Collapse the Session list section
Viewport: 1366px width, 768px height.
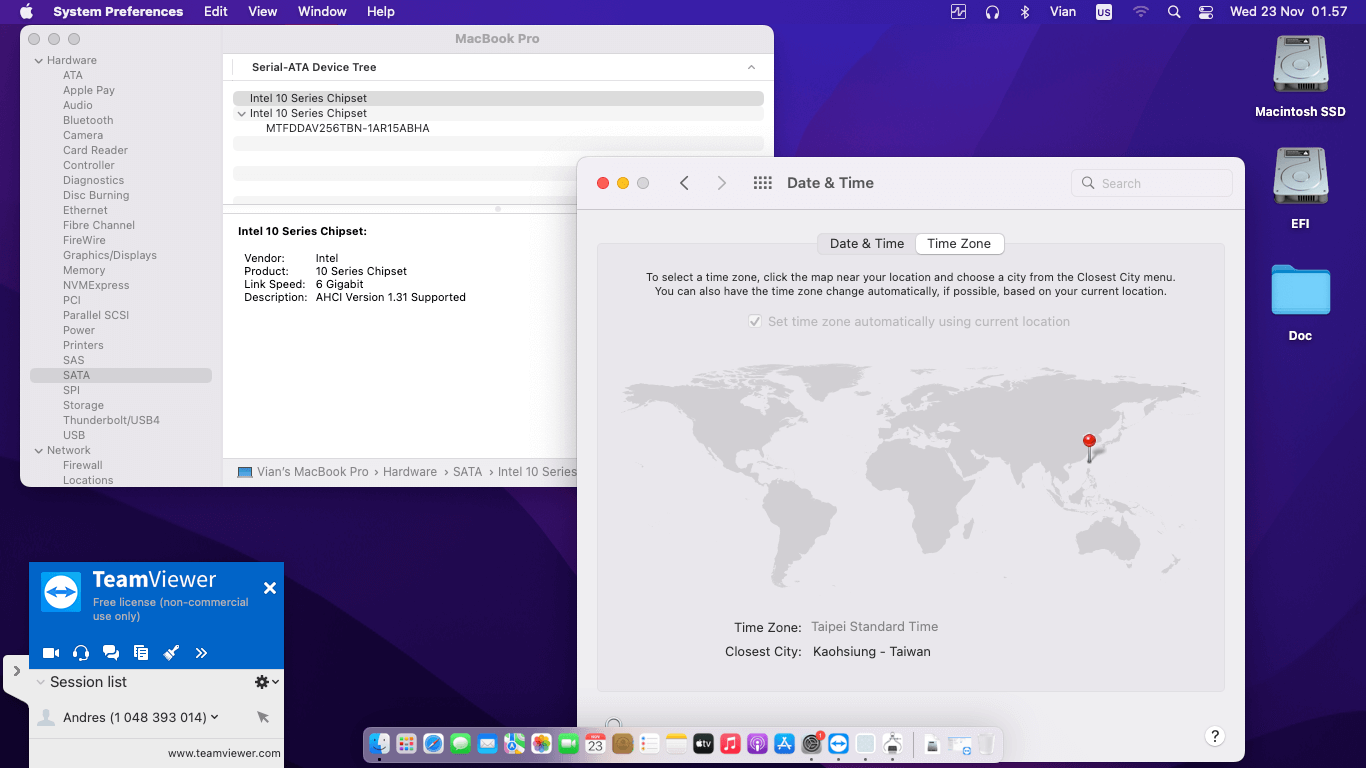(41, 682)
